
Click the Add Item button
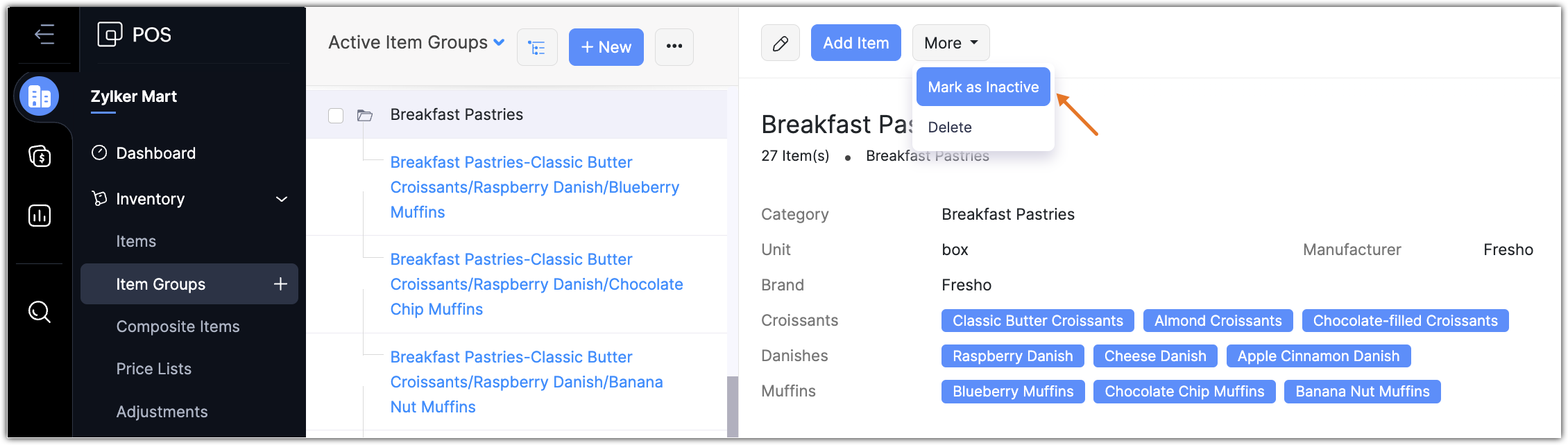[x=855, y=43]
